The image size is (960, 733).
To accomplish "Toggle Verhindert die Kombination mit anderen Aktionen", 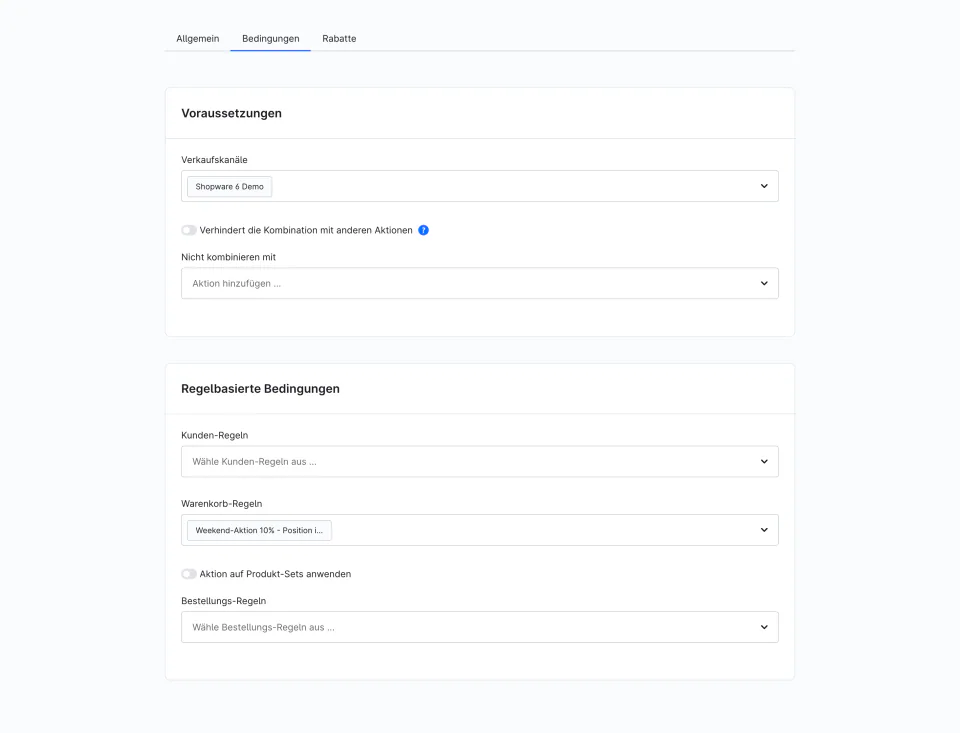I will coord(189,230).
